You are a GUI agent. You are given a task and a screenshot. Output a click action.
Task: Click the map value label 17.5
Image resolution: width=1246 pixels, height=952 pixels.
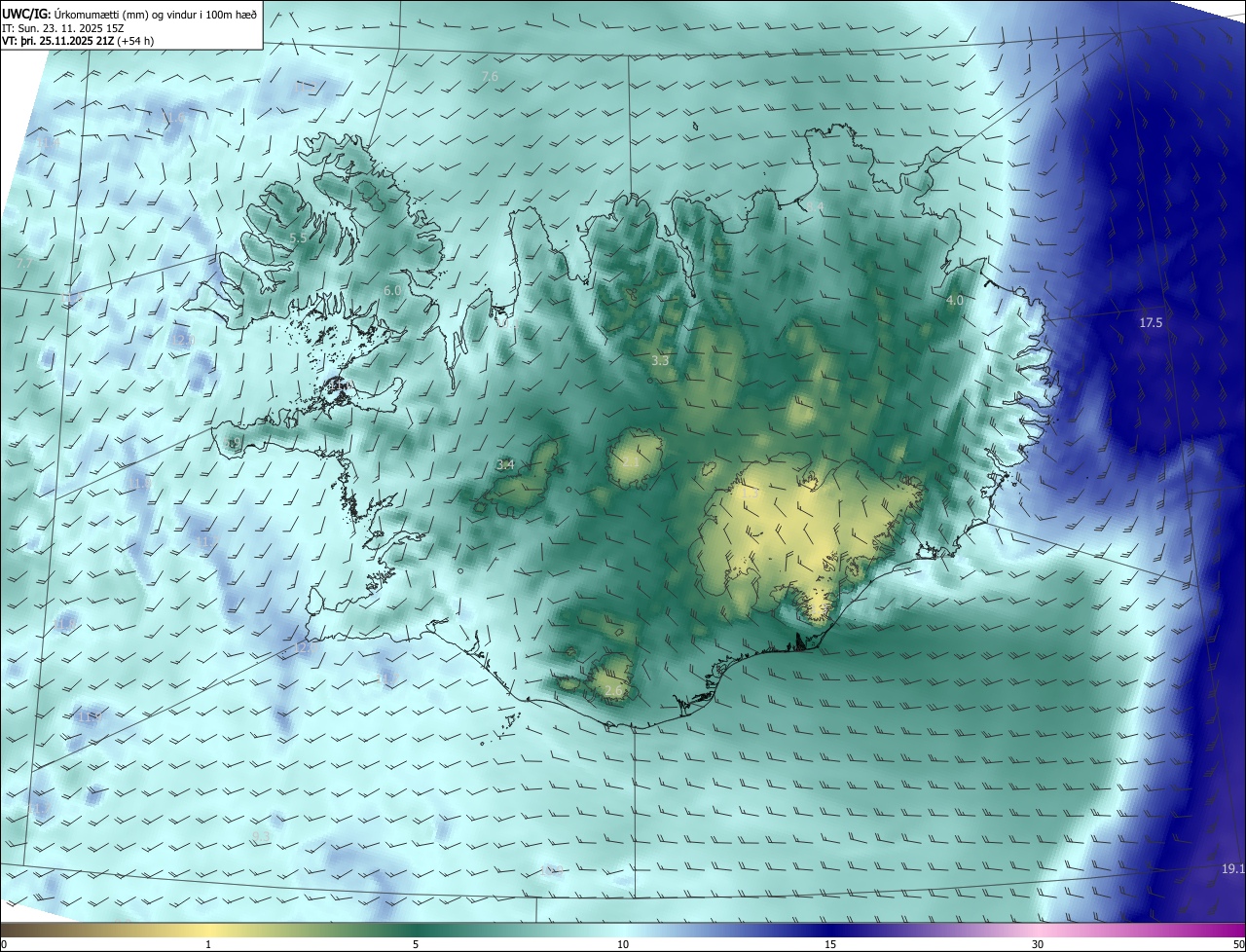coord(1151,322)
